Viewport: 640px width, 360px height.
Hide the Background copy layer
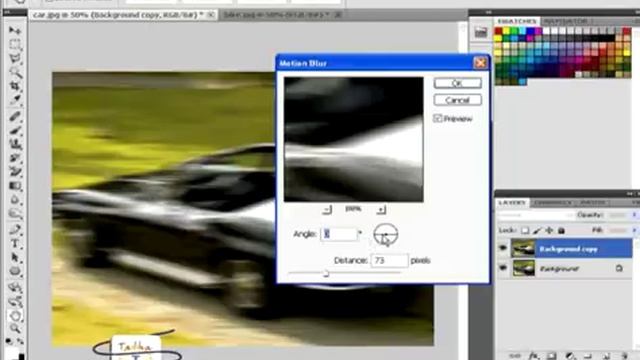pos(503,248)
